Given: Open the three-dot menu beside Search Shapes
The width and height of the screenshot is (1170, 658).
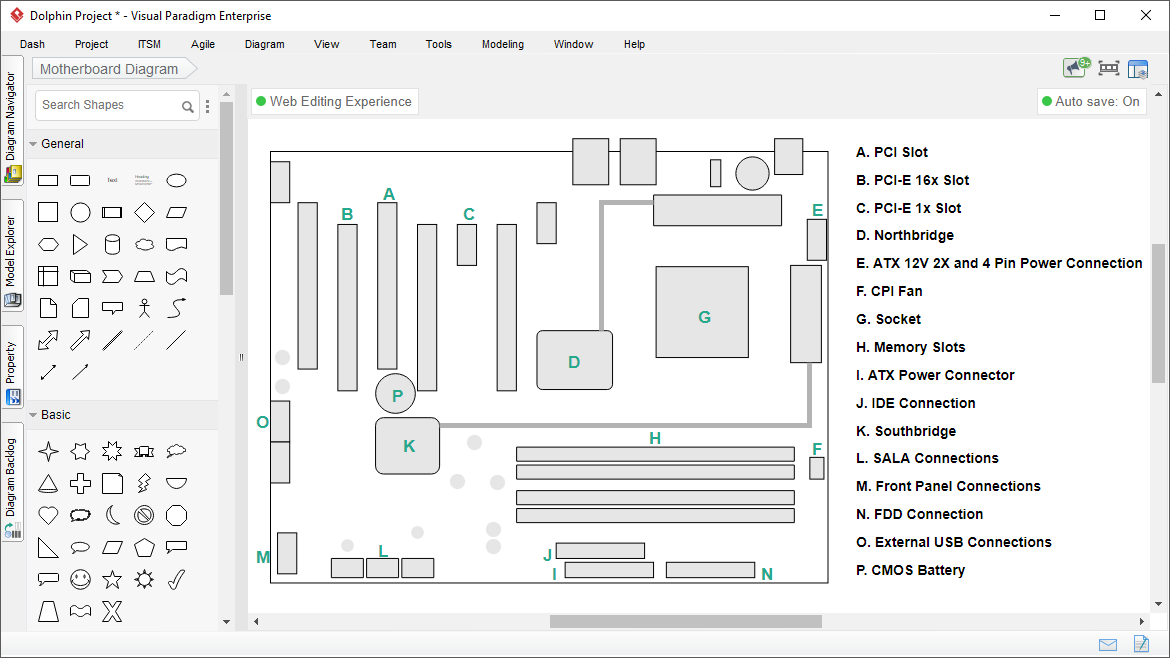Looking at the screenshot, I should coord(207,105).
